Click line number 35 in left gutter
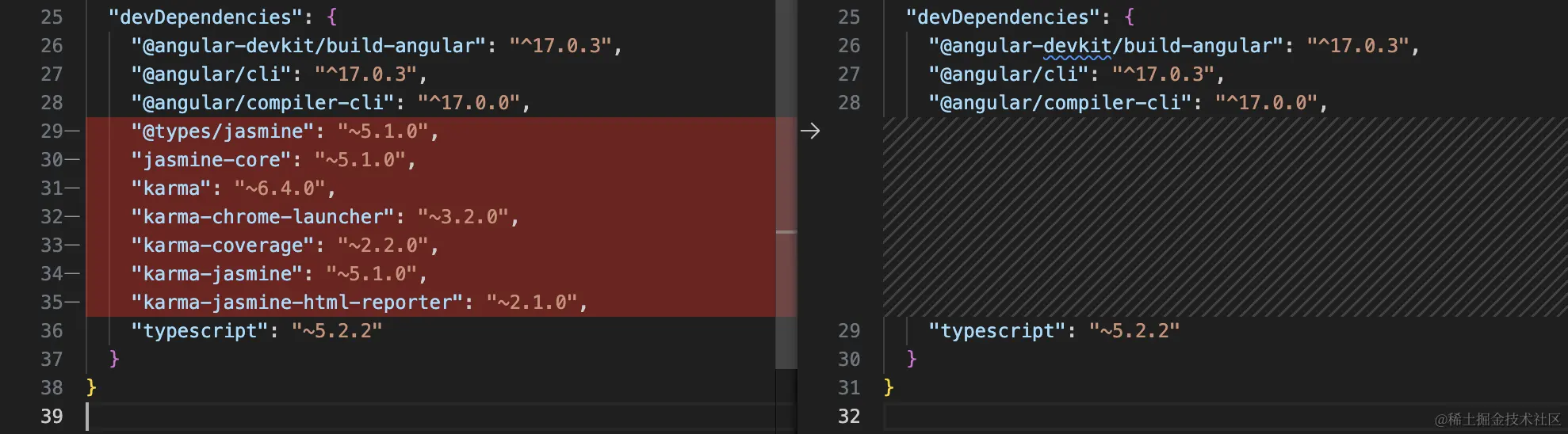Viewport: 1568px width, 434px height. (x=52, y=302)
